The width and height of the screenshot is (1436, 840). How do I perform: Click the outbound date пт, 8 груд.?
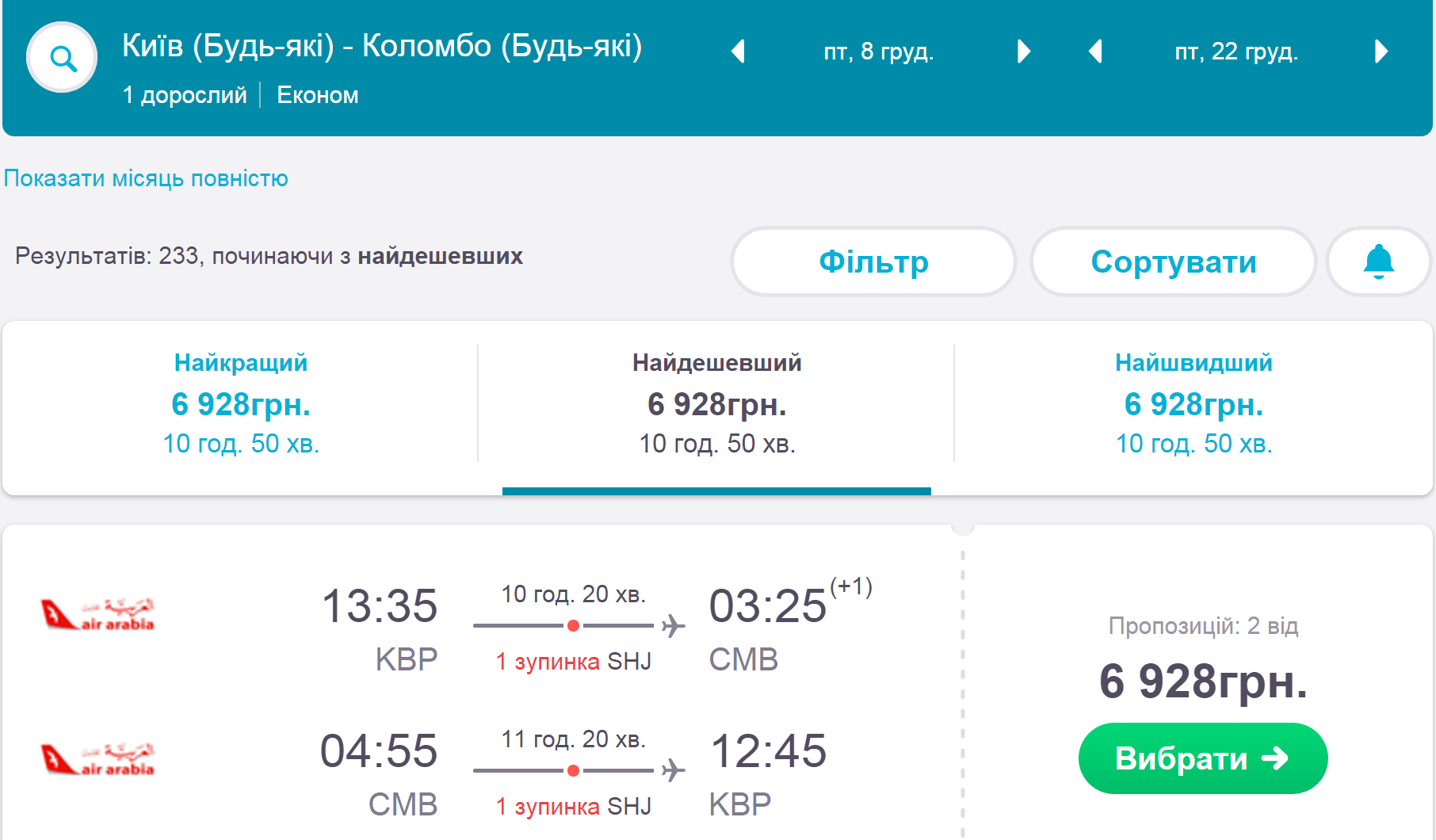tap(879, 52)
